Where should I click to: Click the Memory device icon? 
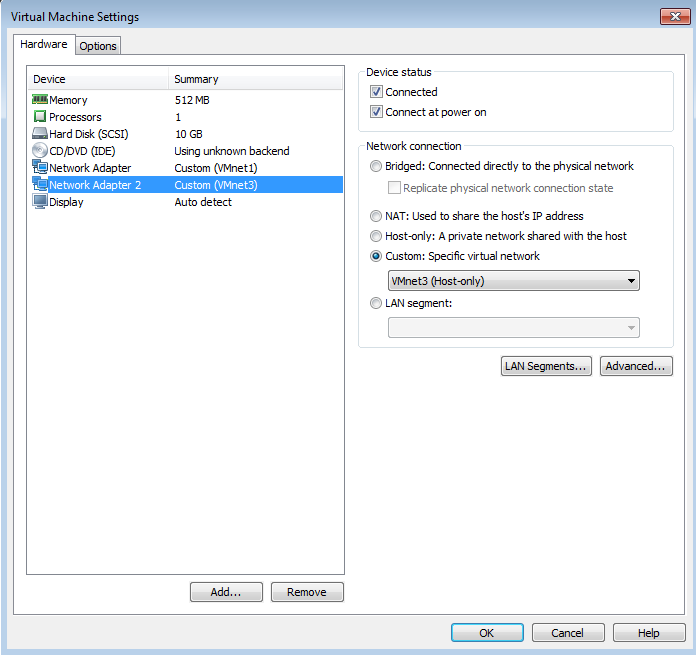(40, 100)
